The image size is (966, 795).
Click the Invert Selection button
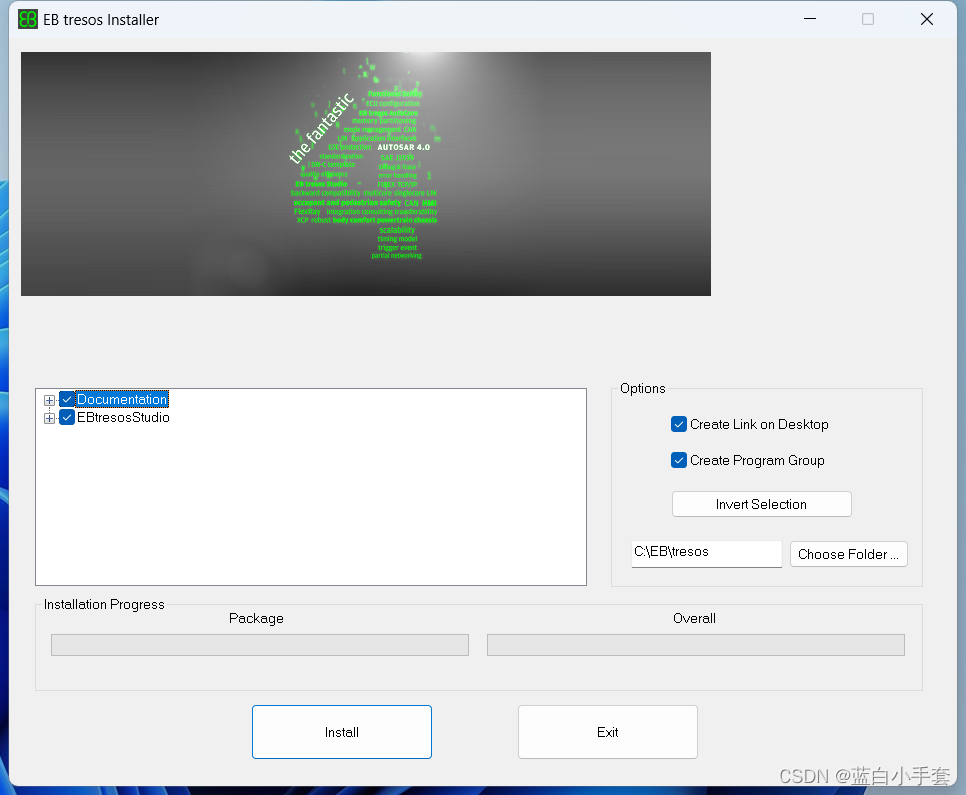point(761,504)
